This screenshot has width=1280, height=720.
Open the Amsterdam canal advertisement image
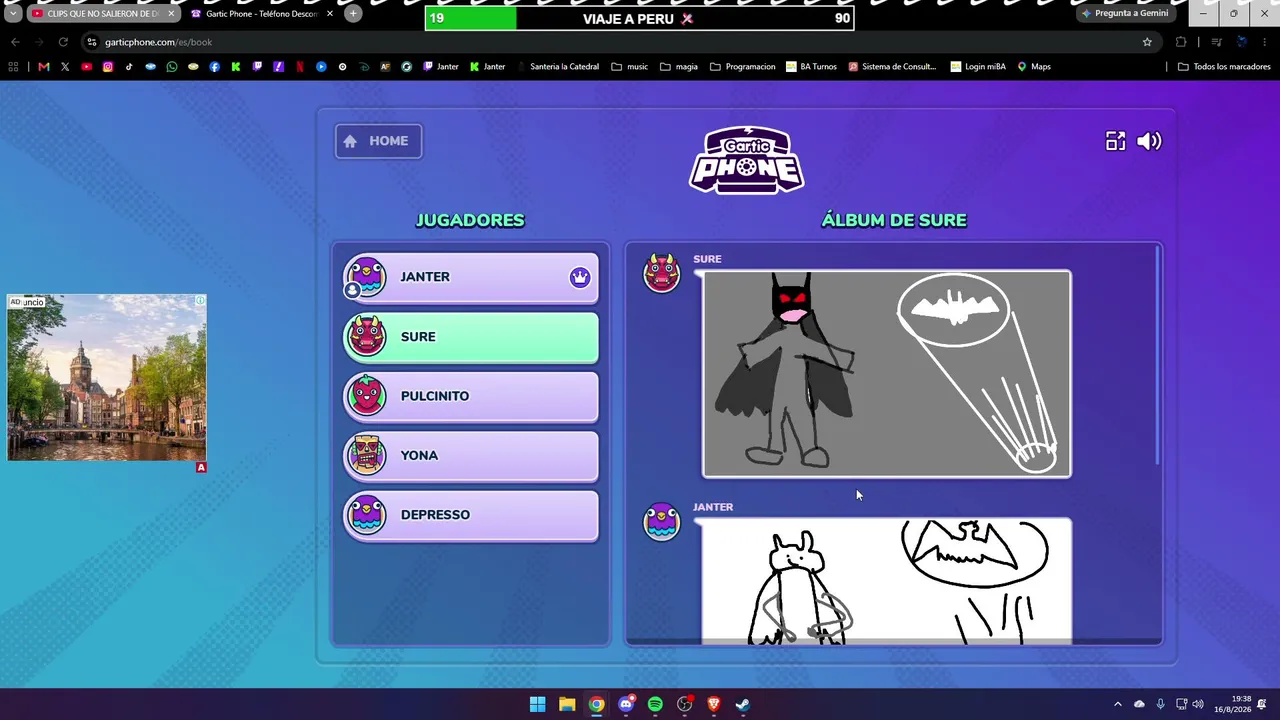107,378
